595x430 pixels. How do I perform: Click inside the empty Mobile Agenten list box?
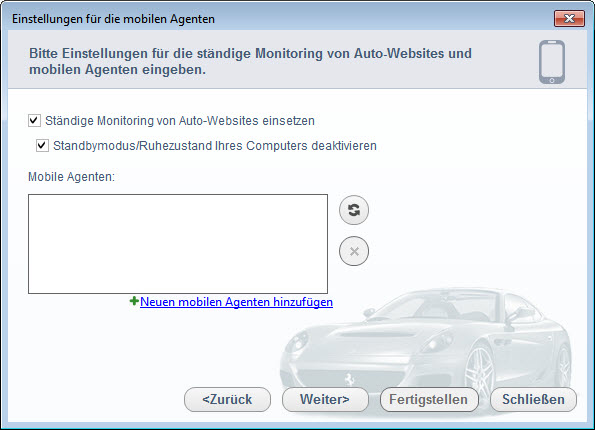(178, 244)
